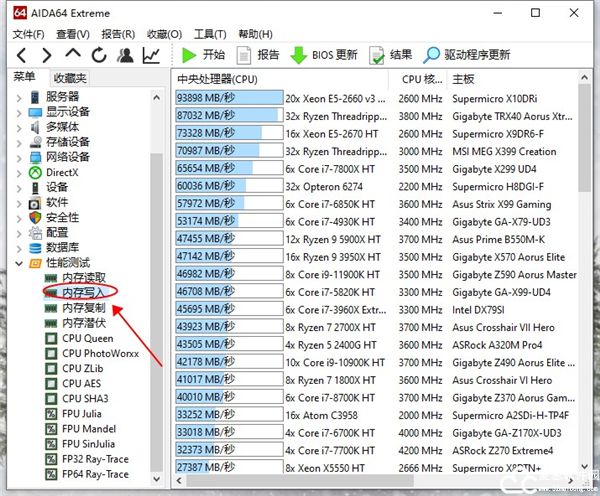
Task: Start the benchmark with 开始 button
Action: click(203, 55)
